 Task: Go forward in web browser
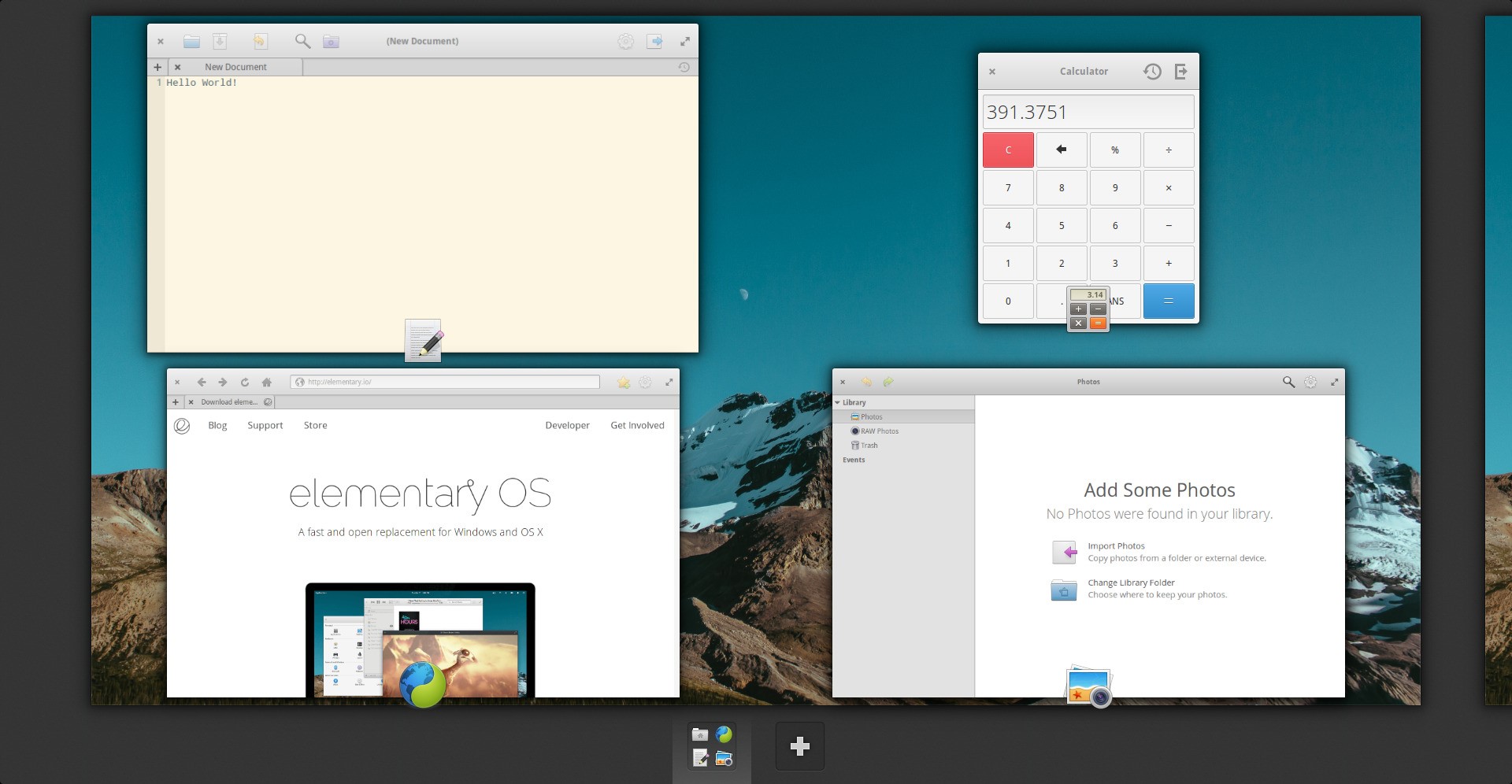coord(223,383)
